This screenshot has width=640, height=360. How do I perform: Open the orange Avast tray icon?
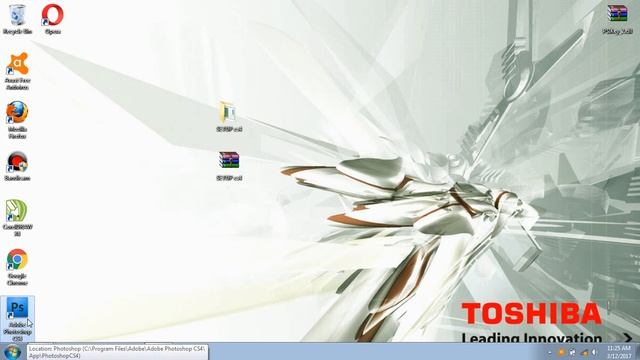[562, 352]
